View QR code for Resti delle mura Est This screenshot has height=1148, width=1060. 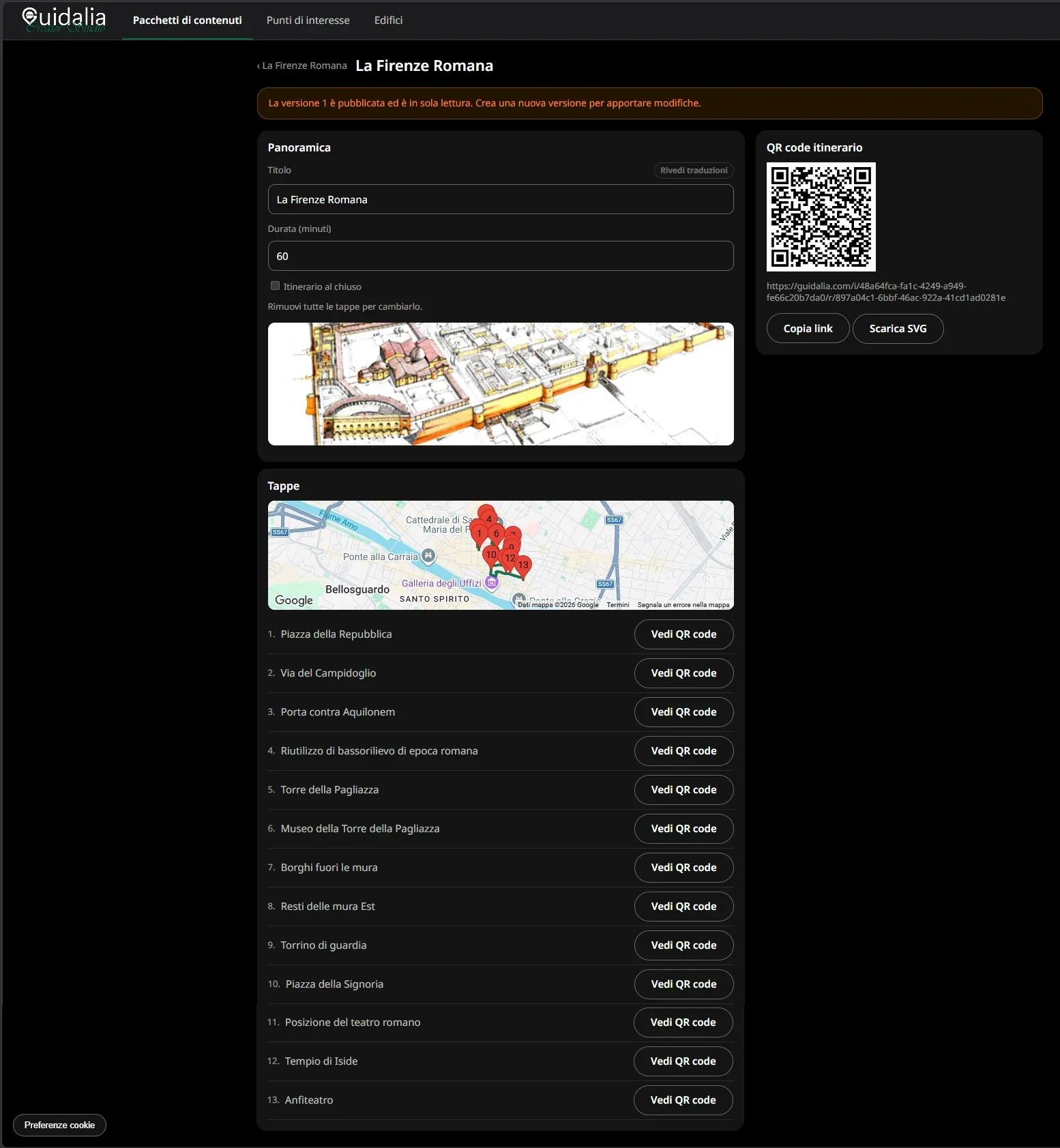(x=684, y=907)
